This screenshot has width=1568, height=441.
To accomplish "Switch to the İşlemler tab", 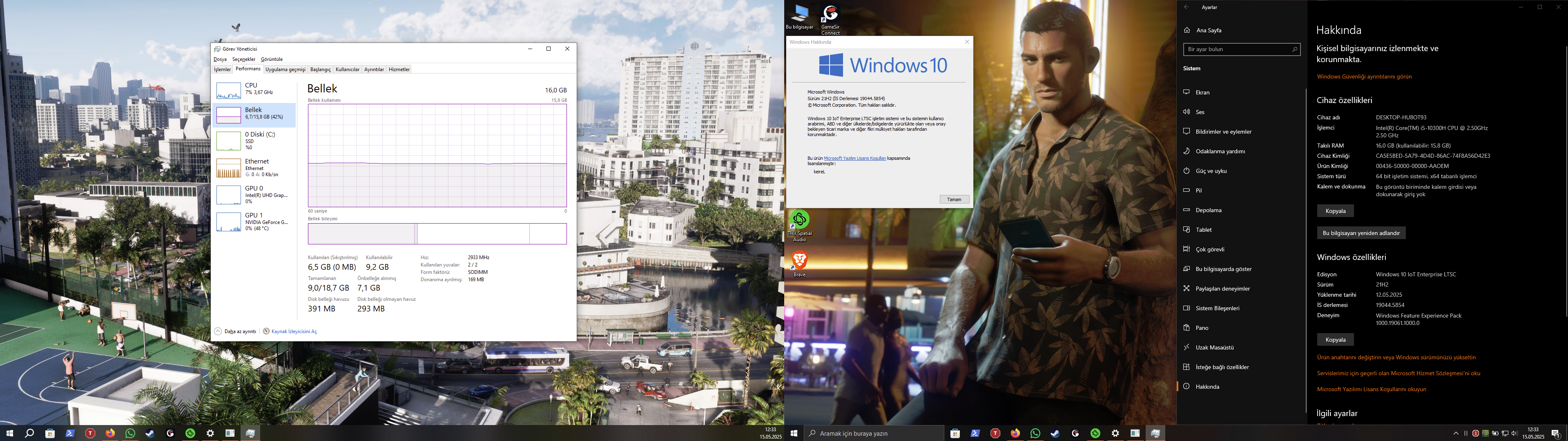I will click(222, 69).
